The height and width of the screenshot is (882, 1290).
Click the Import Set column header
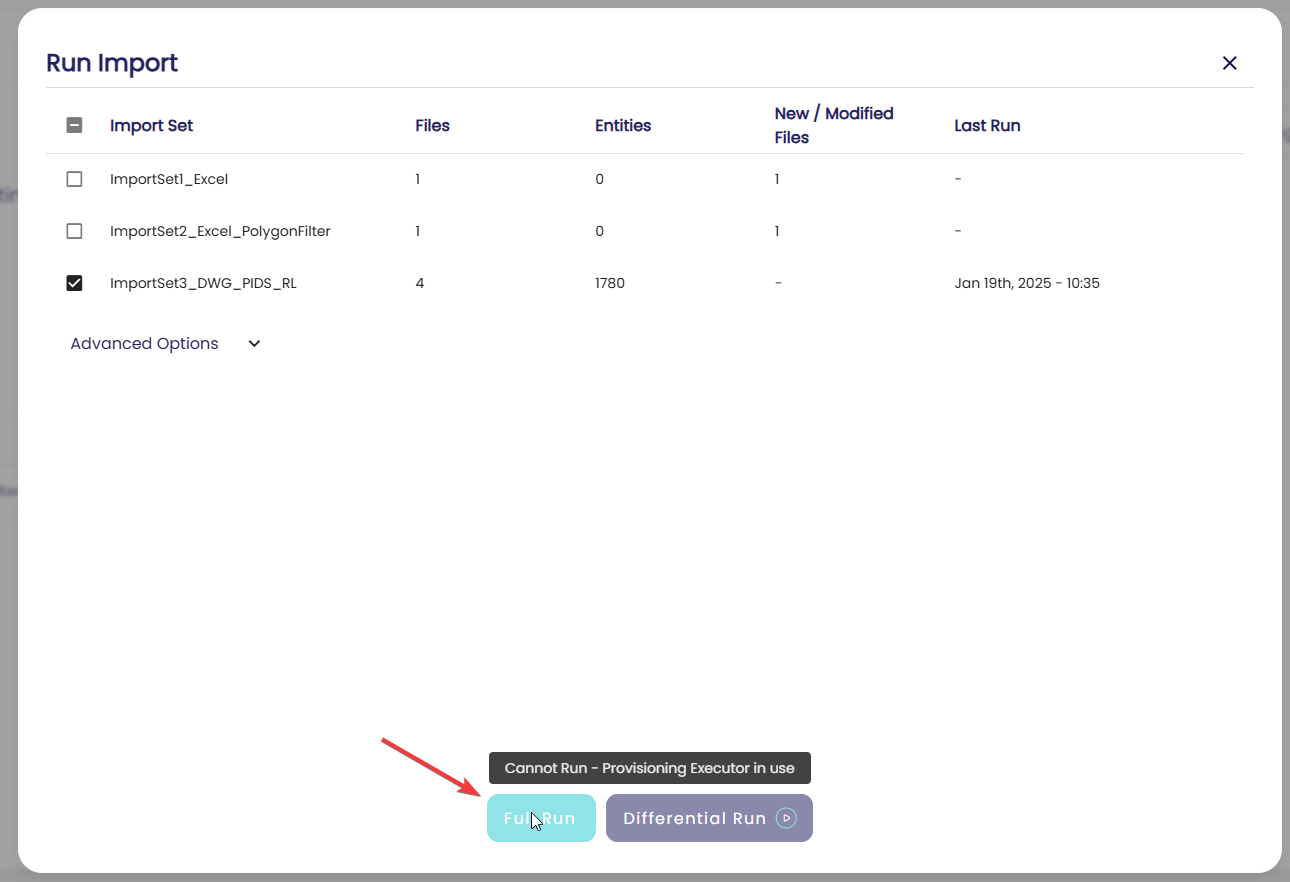coord(151,126)
